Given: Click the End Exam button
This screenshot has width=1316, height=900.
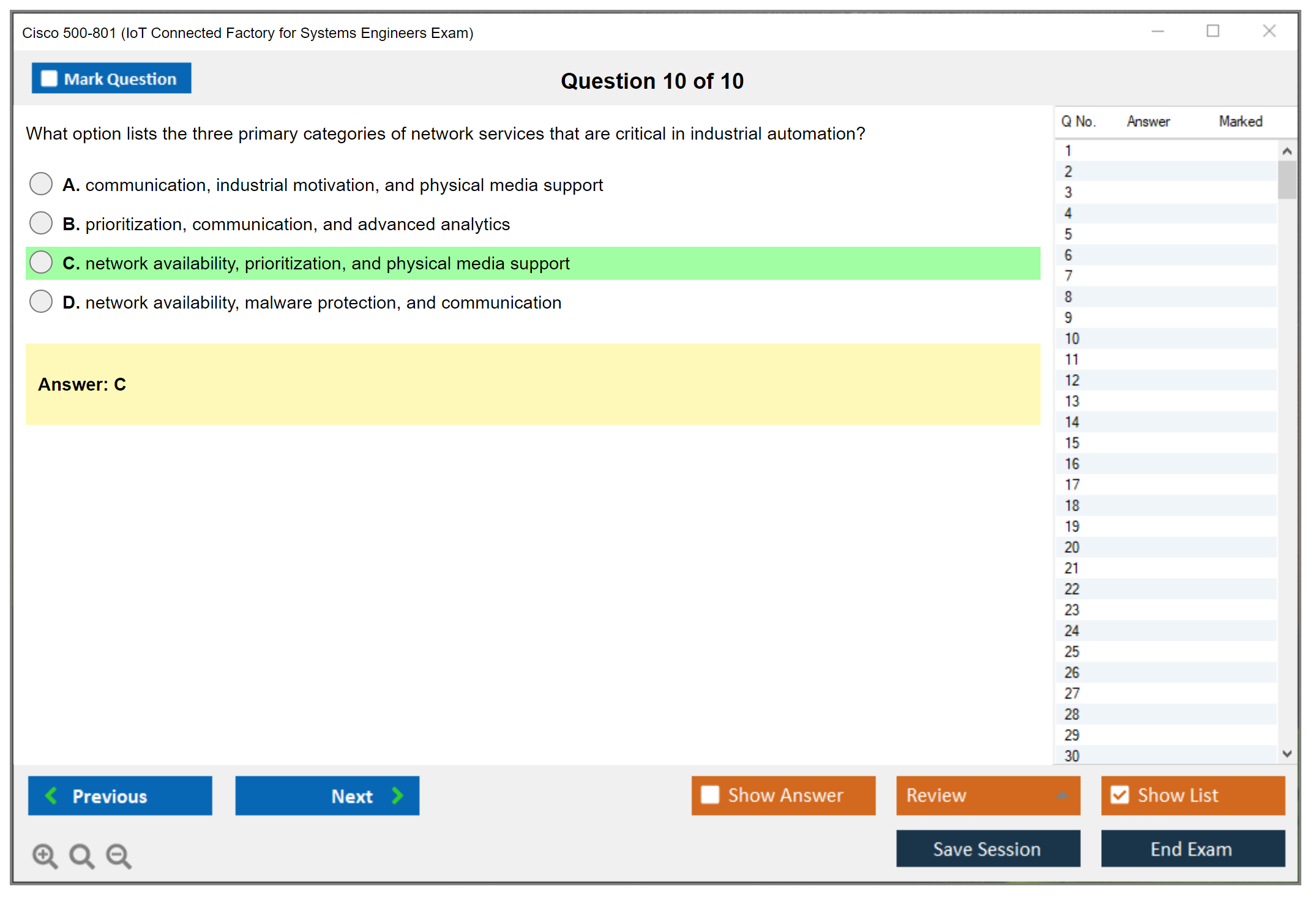Looking at the screenshot, I should tap(1192, 849).
